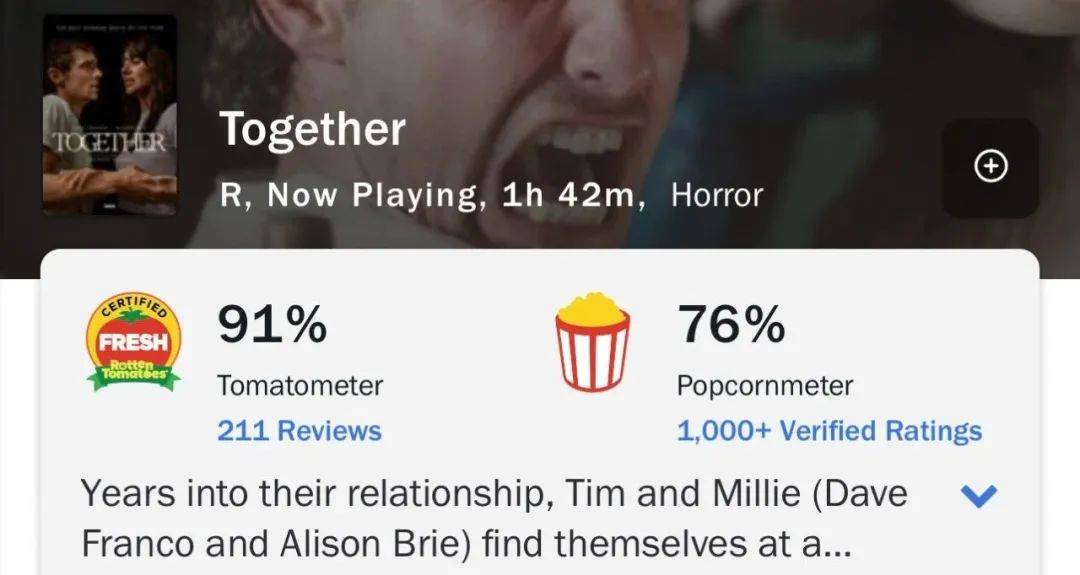
Task: Click the Certified Fresh tomato badge
Action: [x=132, y=342]
